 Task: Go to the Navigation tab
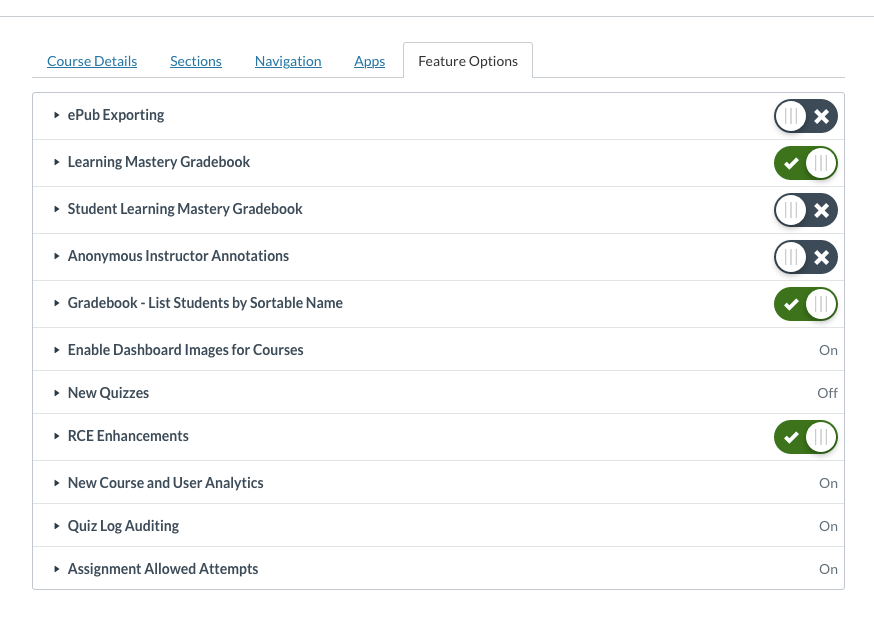[288, 61]
